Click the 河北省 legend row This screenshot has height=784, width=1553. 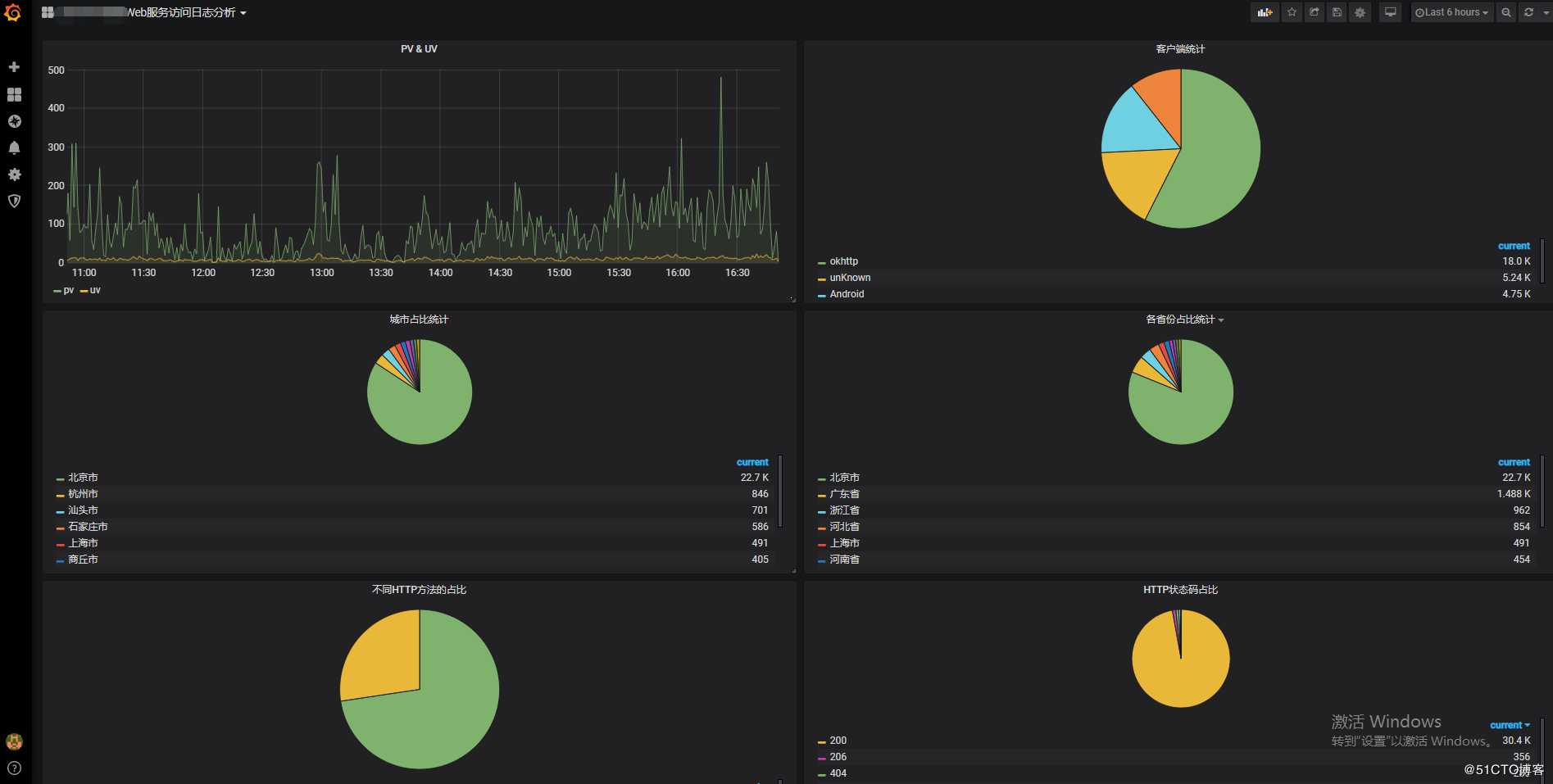click(1174, 527)
